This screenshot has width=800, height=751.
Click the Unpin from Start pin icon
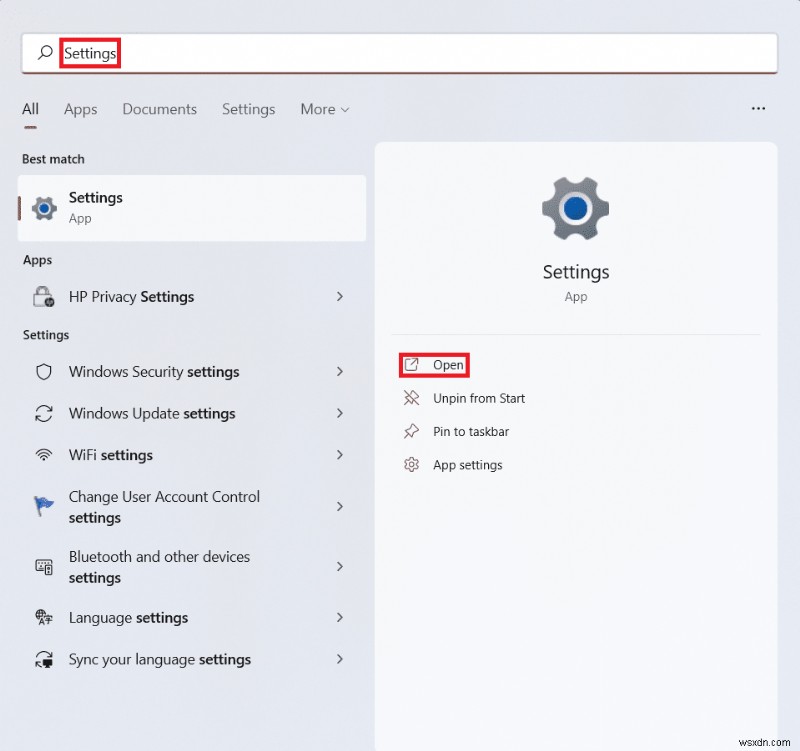tap(411, 398)
